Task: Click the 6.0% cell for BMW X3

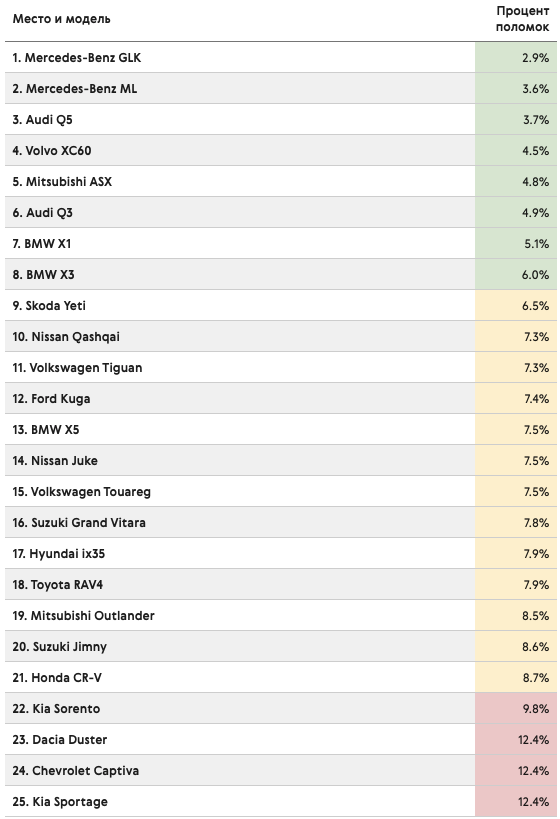Action: pyautogui.click(x=516, y=274)
